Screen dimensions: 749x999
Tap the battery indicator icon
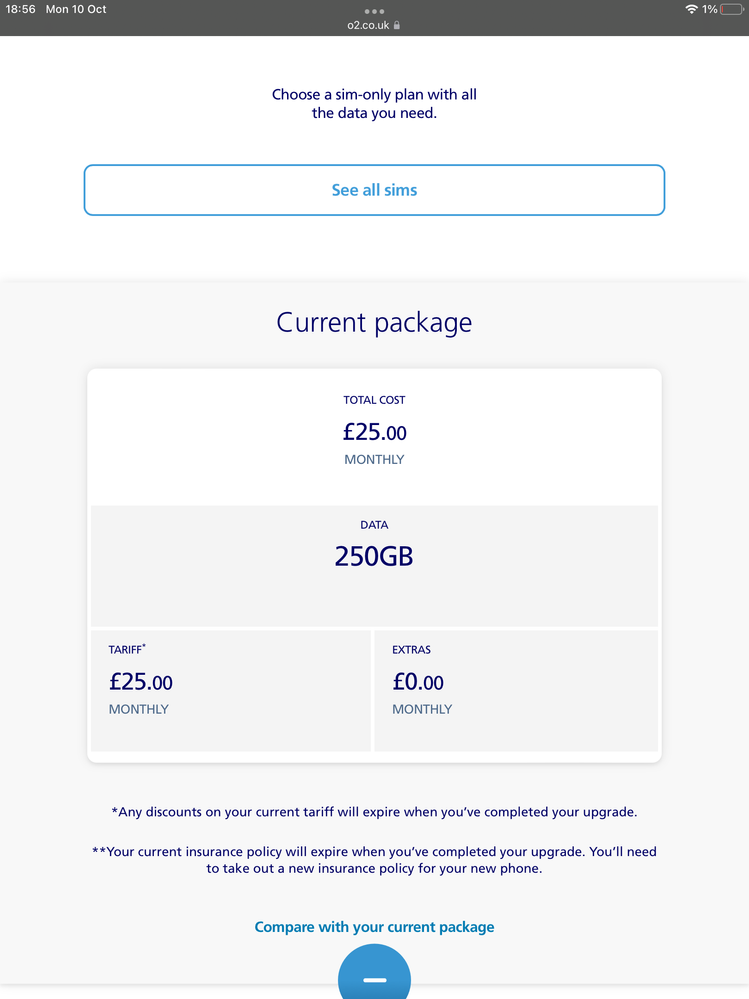(x=732, y=9)
